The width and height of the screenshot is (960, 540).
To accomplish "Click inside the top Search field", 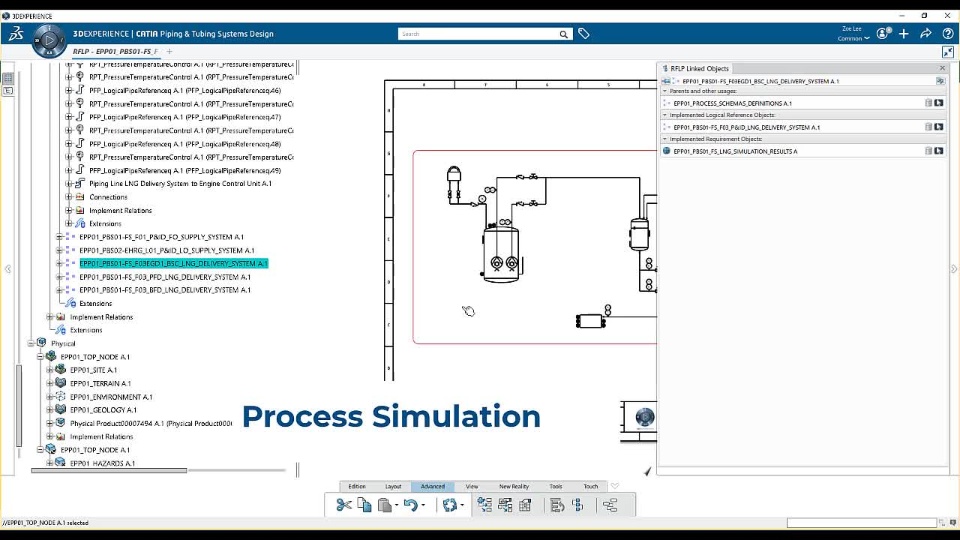I will tap(478, 34).
